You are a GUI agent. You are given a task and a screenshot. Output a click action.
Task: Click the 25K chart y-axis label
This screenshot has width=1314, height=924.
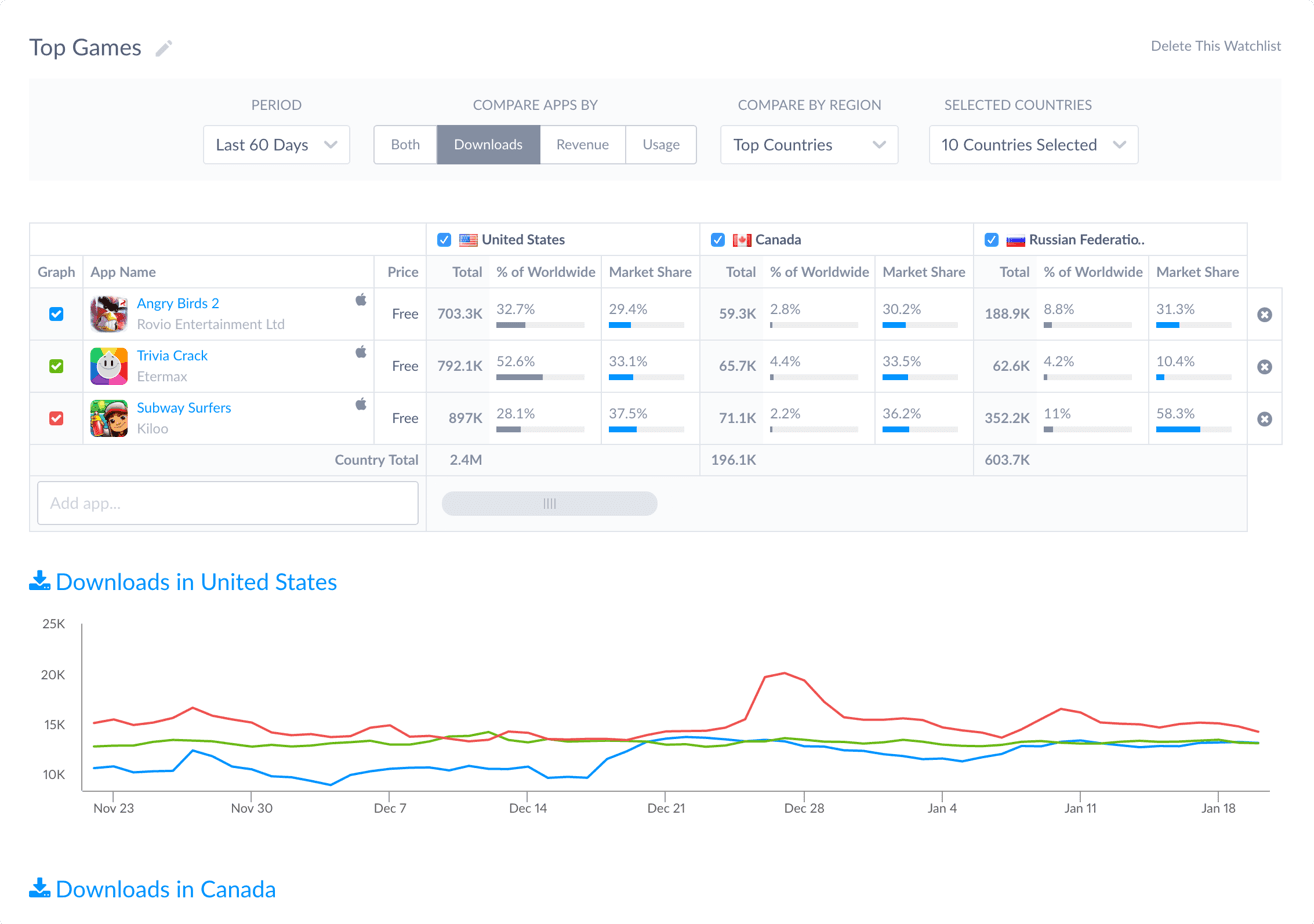[x=53, y=624]
